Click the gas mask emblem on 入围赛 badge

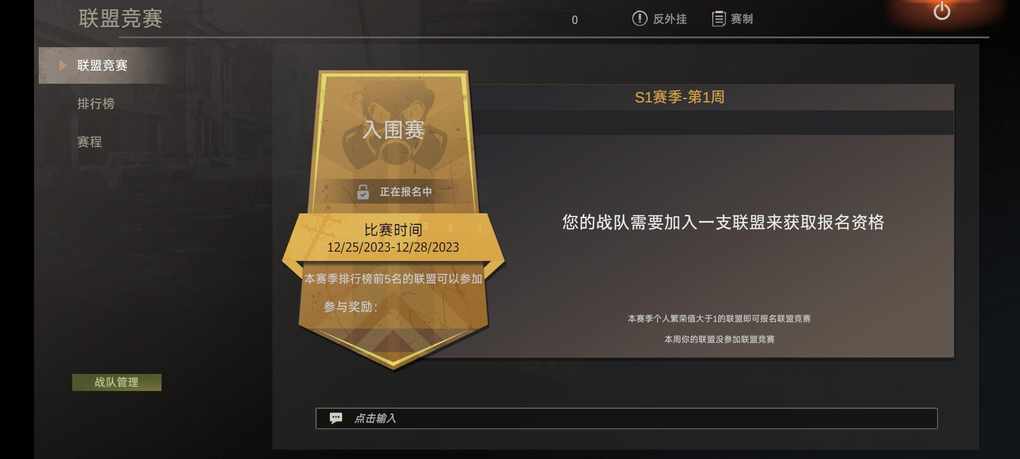pyautogui.click(x=394, y=127)
